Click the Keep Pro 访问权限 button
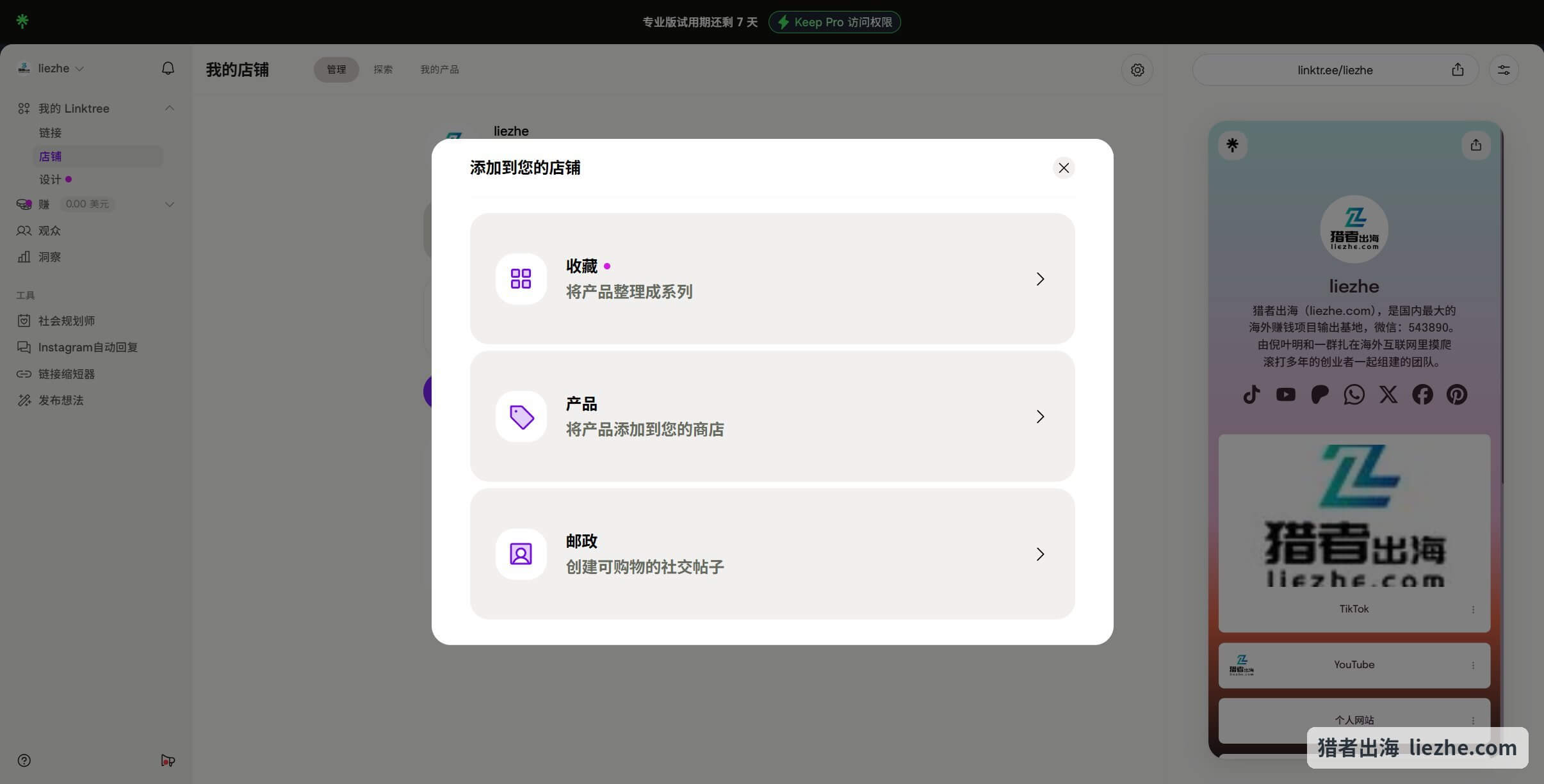1544x784 pixels. [834, 22]
